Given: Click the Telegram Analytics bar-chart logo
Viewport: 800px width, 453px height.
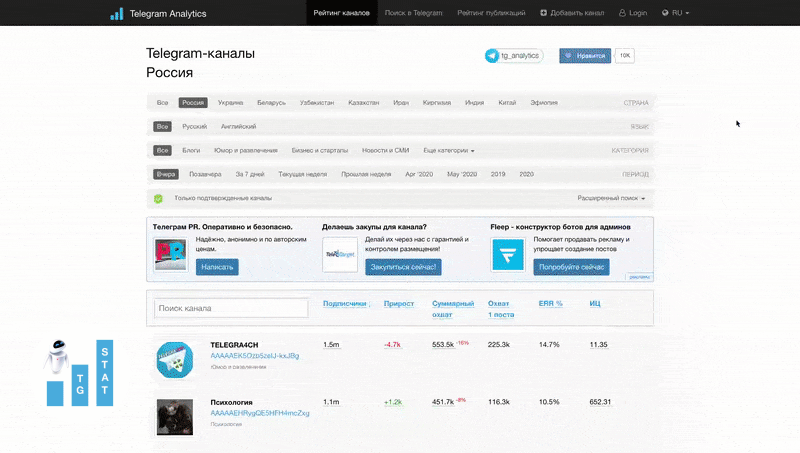Looking at the screenshot, I should click(117, 14).
